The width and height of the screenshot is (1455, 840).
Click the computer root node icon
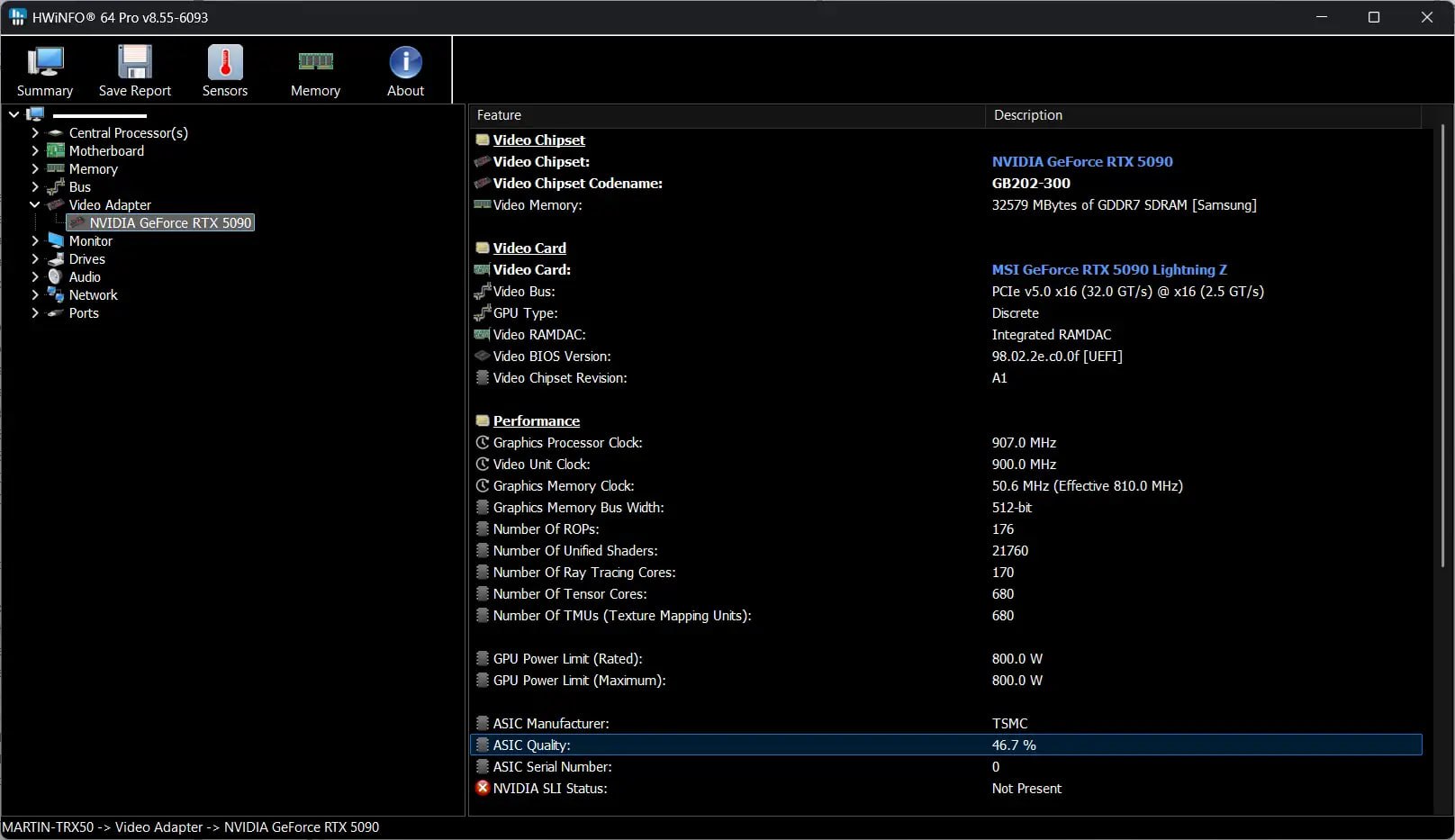pos(35,114)
